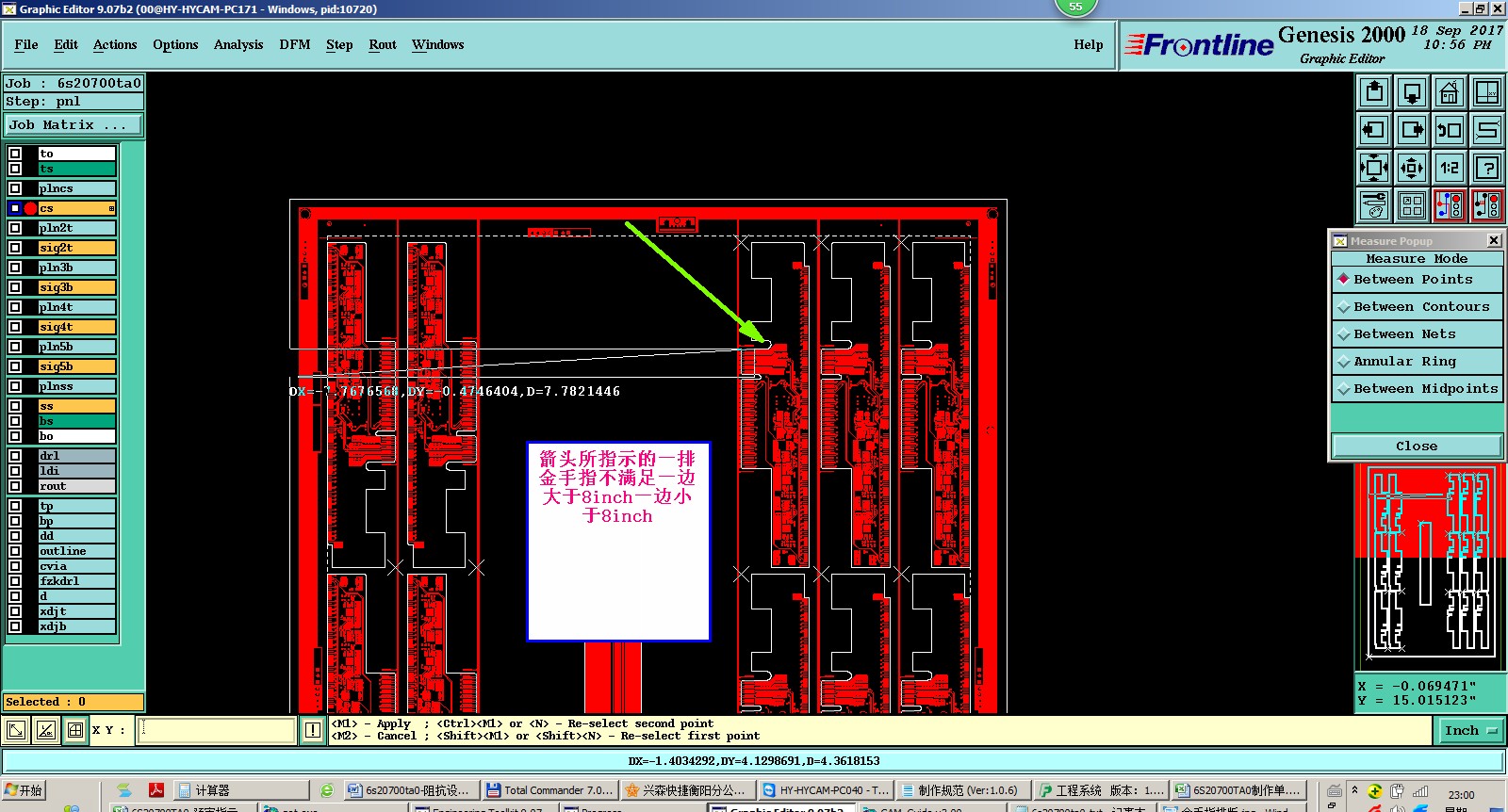Click the S-shaped trace path icon

pyautogui.click(x=1487, y=130)
